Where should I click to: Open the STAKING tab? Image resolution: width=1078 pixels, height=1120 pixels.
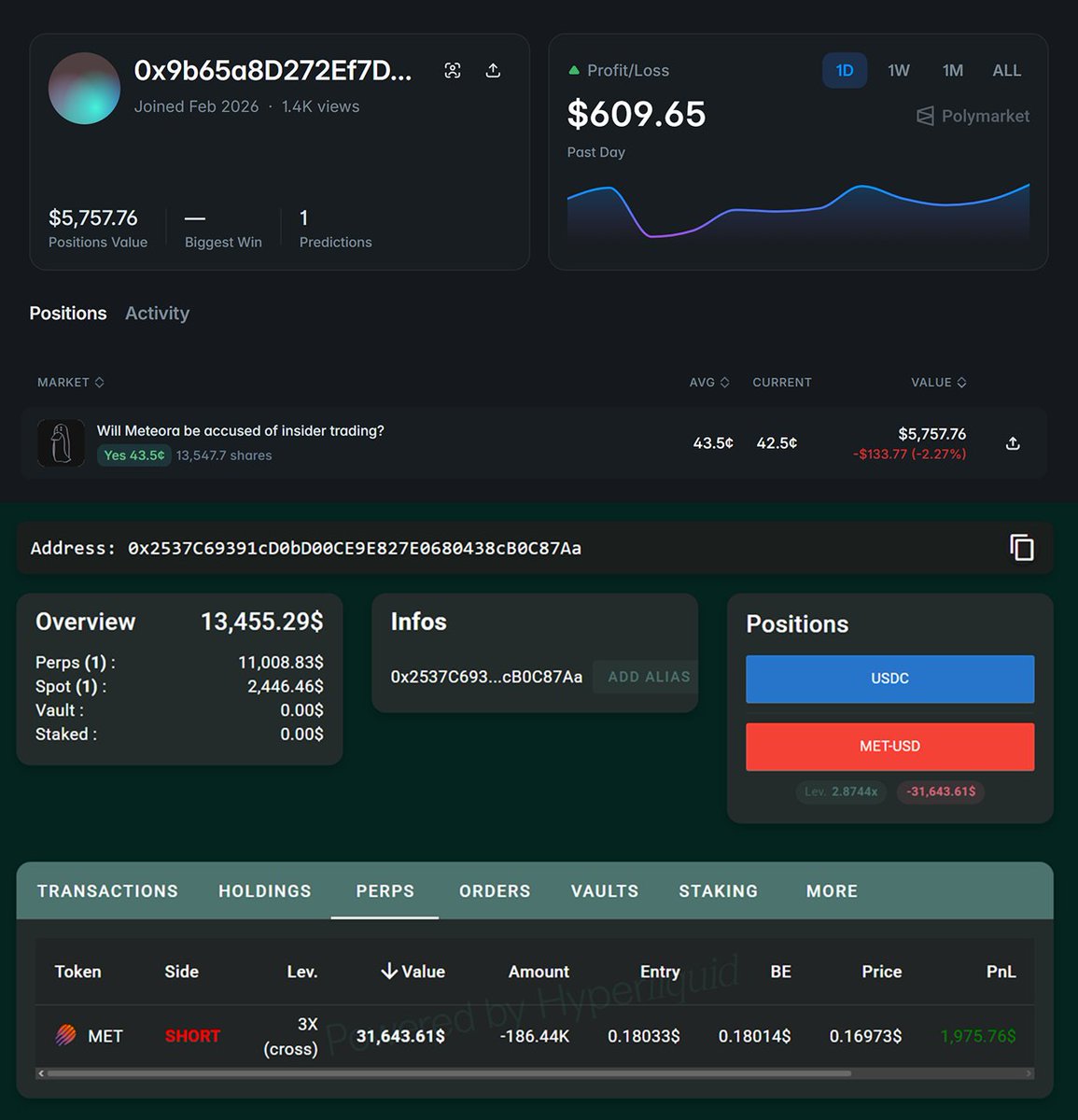tap(719, 891)
